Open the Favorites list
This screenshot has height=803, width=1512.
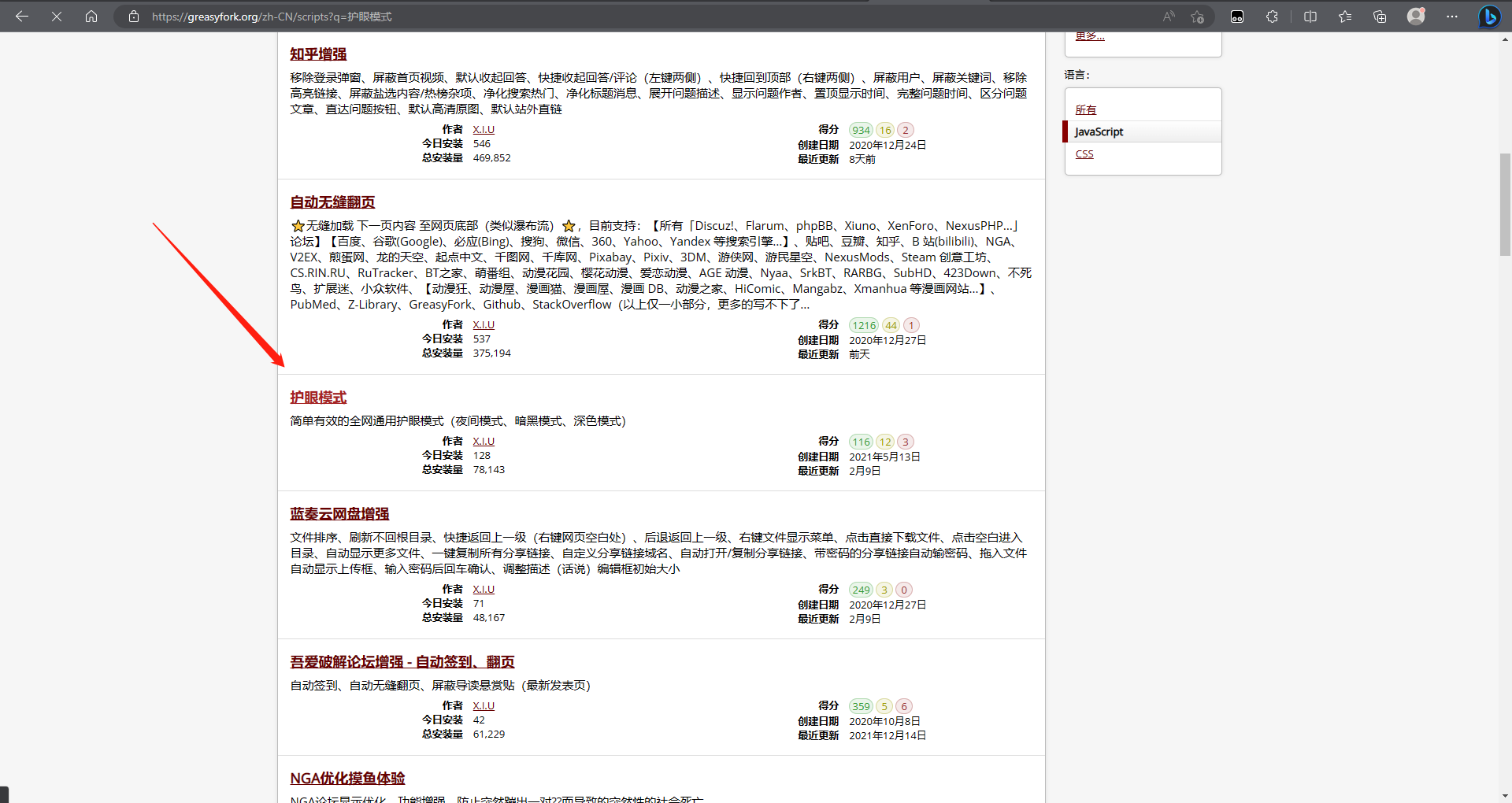1345,17
